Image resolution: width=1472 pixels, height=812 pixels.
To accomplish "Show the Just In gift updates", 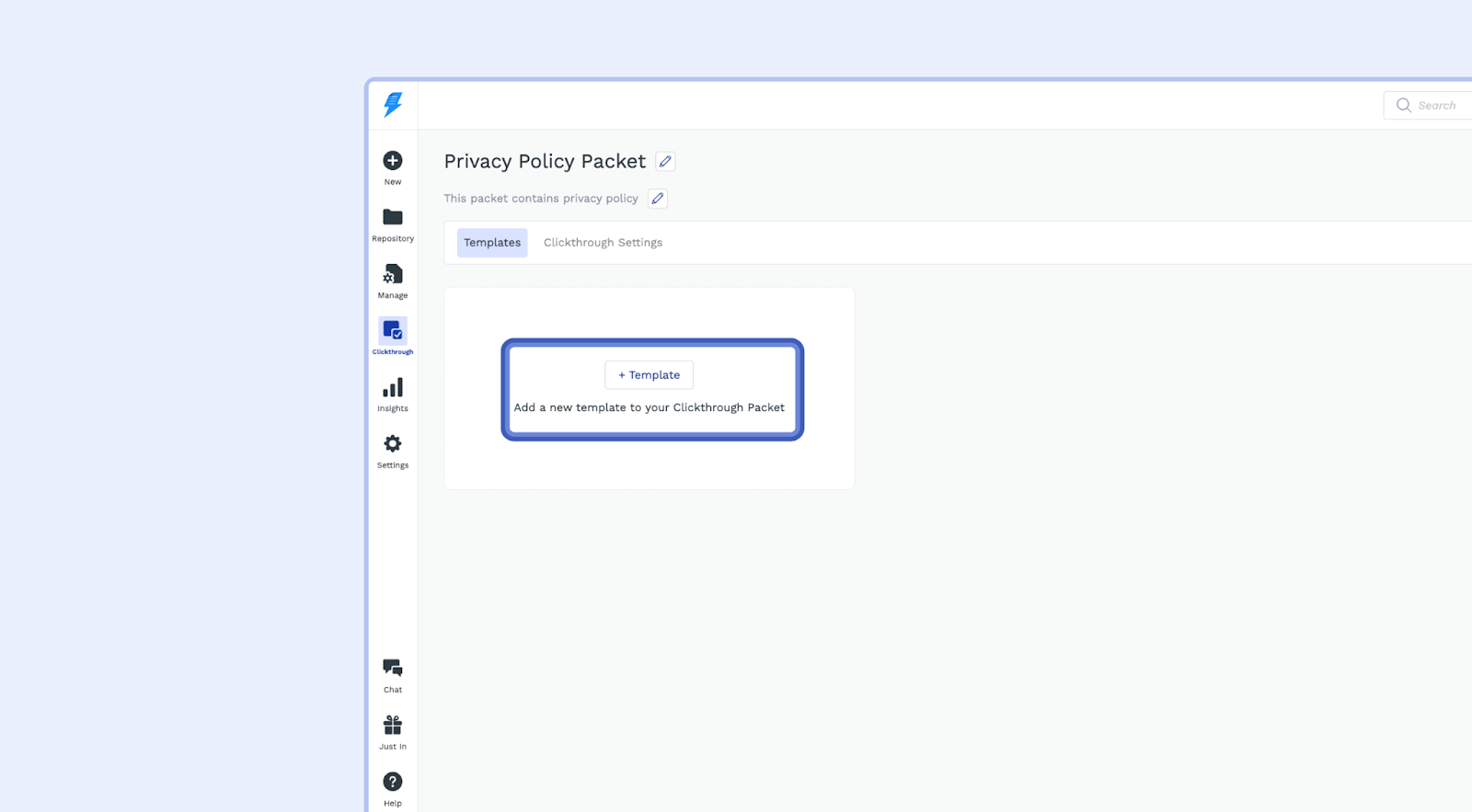I will 393,732.
